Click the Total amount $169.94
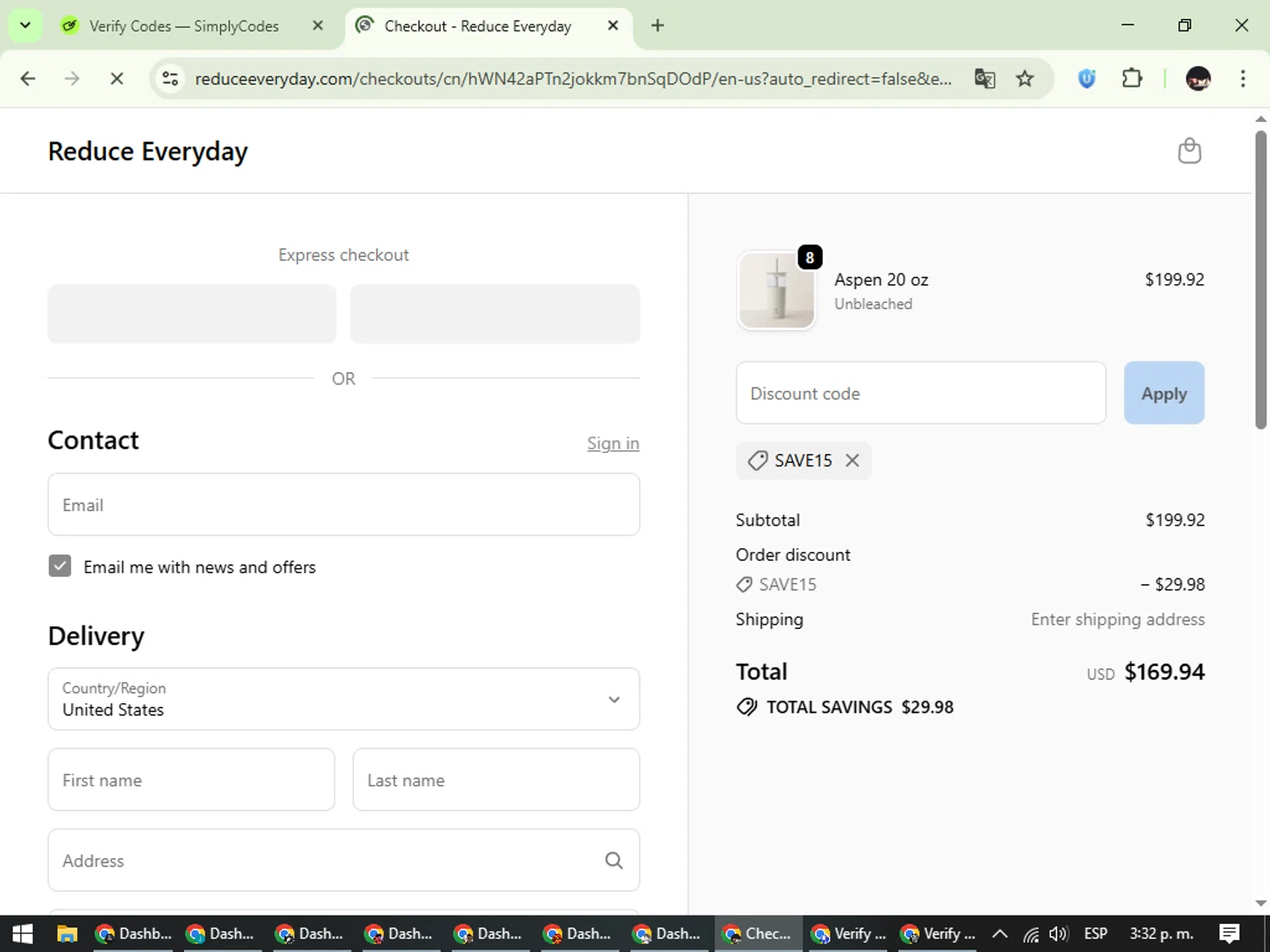 click(x=1164, y=672)
